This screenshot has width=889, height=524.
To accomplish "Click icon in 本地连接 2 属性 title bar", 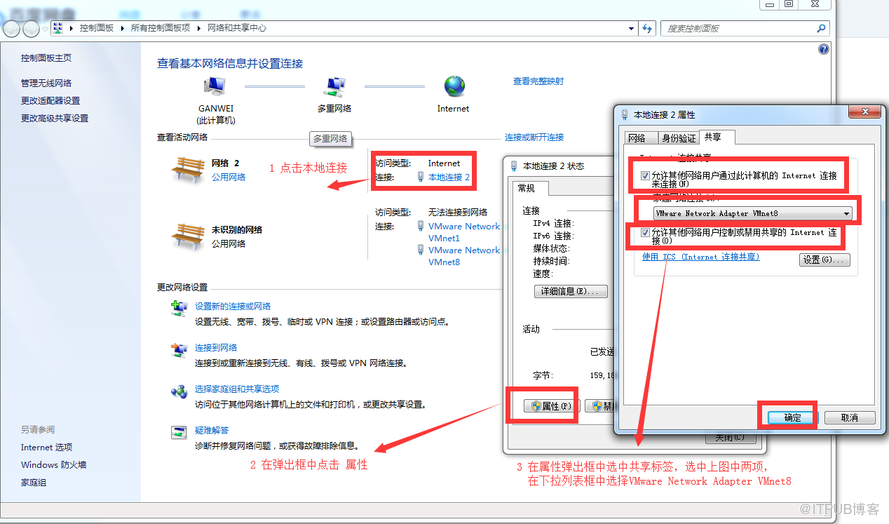I will point(625,115).
